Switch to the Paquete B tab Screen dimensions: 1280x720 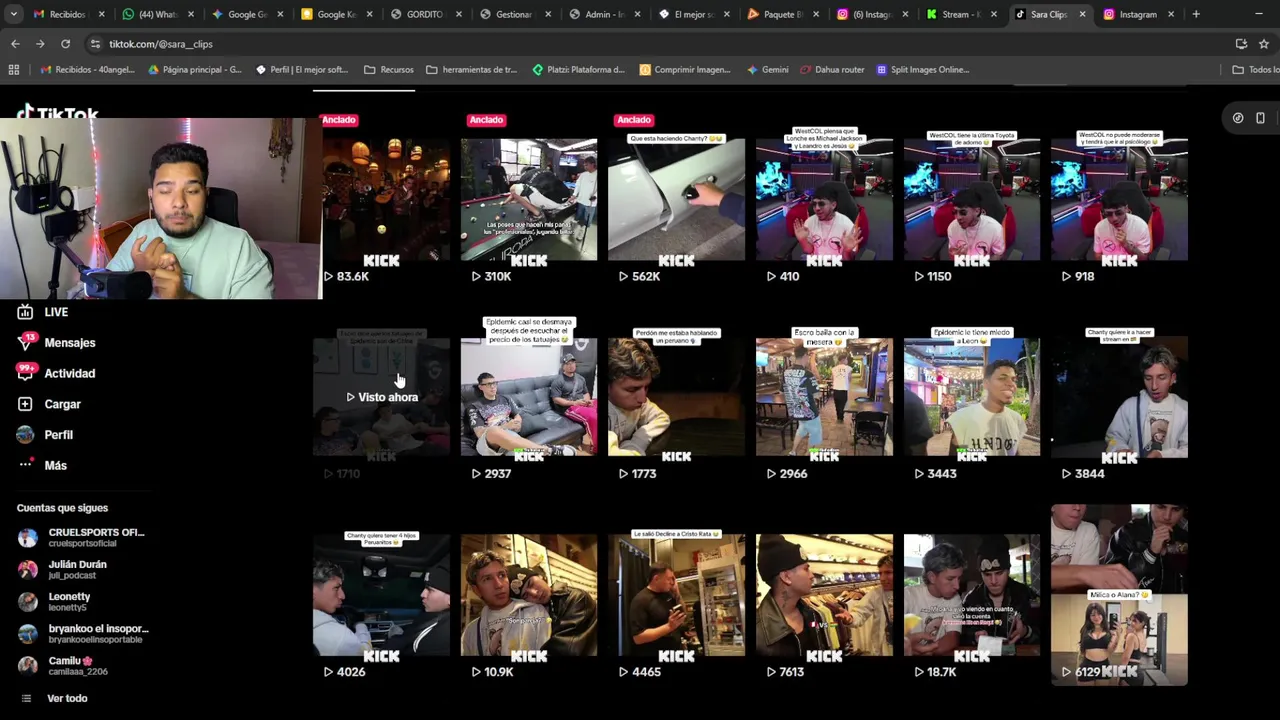click(x=781, y=14)
